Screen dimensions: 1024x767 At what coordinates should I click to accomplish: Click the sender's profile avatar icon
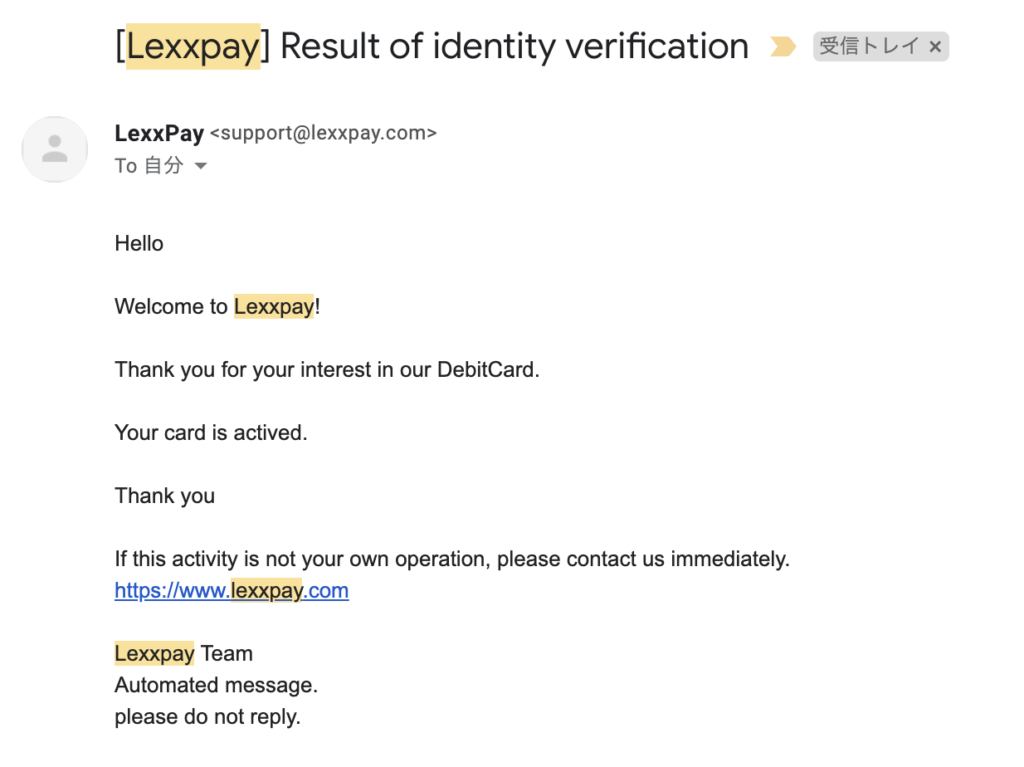pyautogui.click(x=55, y=149)
